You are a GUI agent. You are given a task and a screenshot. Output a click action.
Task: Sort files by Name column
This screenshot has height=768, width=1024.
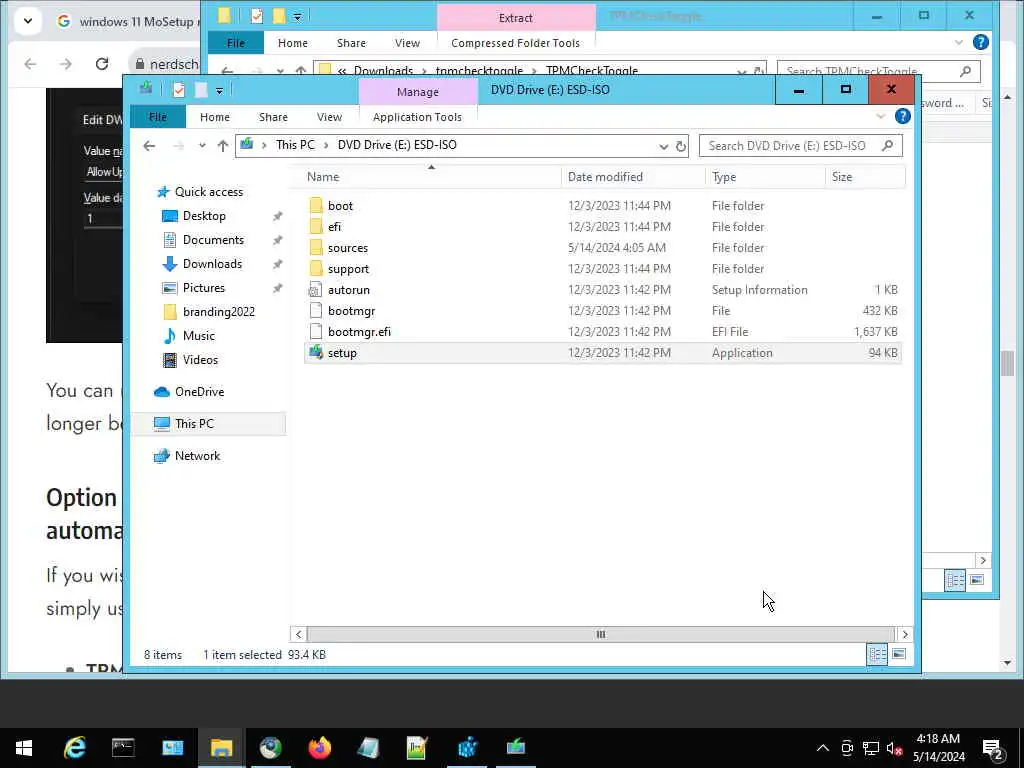click(x=431, y=177)
